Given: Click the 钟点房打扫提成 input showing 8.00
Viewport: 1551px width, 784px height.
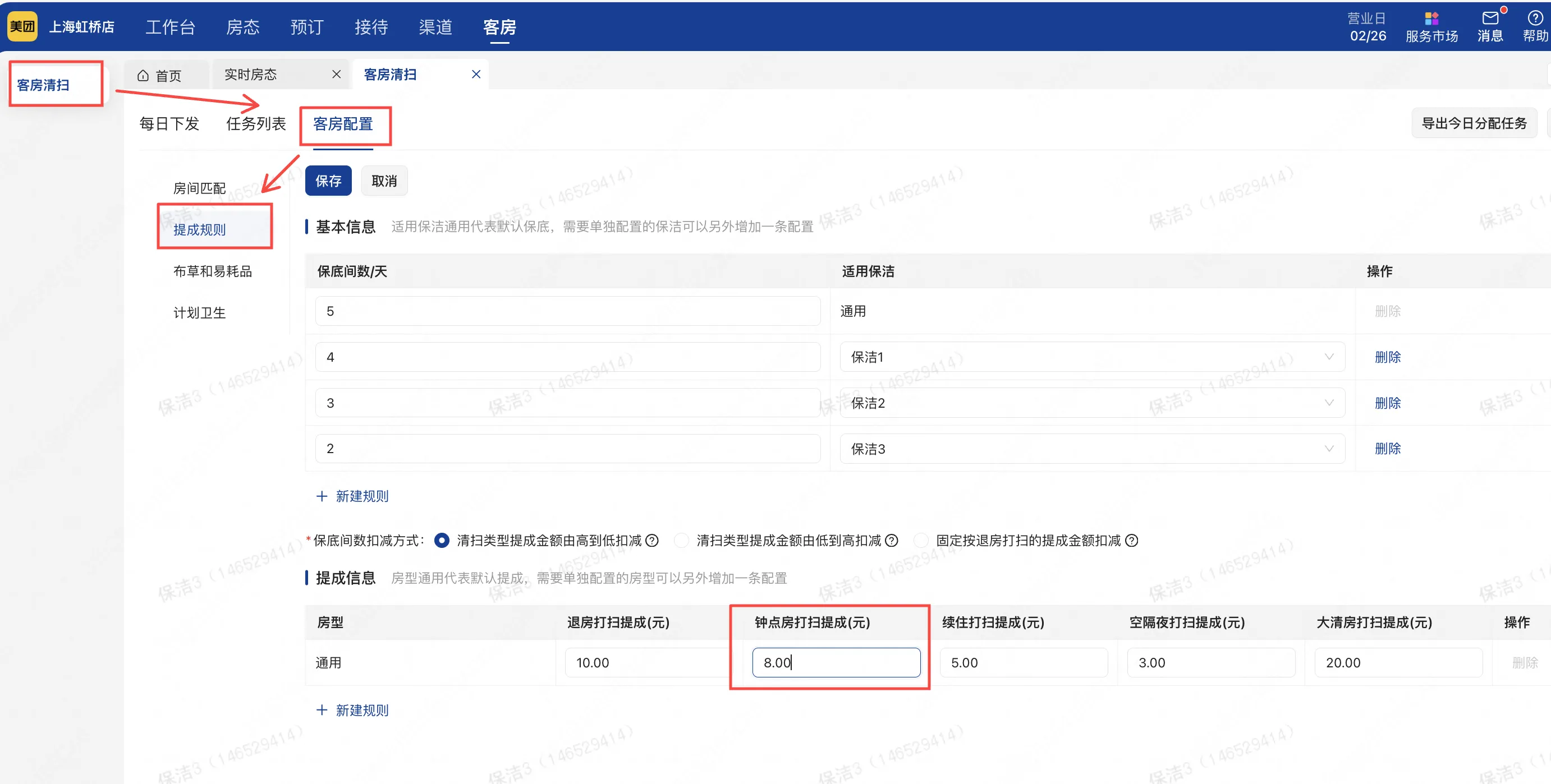Looking at the screenshot, I should click(836, 662).
